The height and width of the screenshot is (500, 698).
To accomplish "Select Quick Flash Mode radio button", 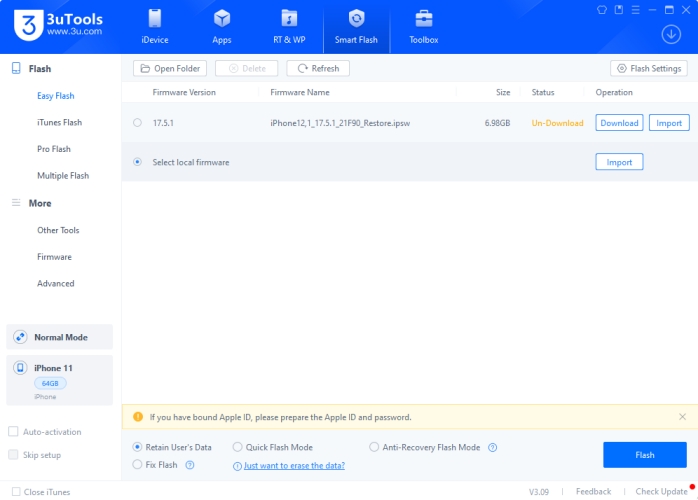I will coord(238,448).
